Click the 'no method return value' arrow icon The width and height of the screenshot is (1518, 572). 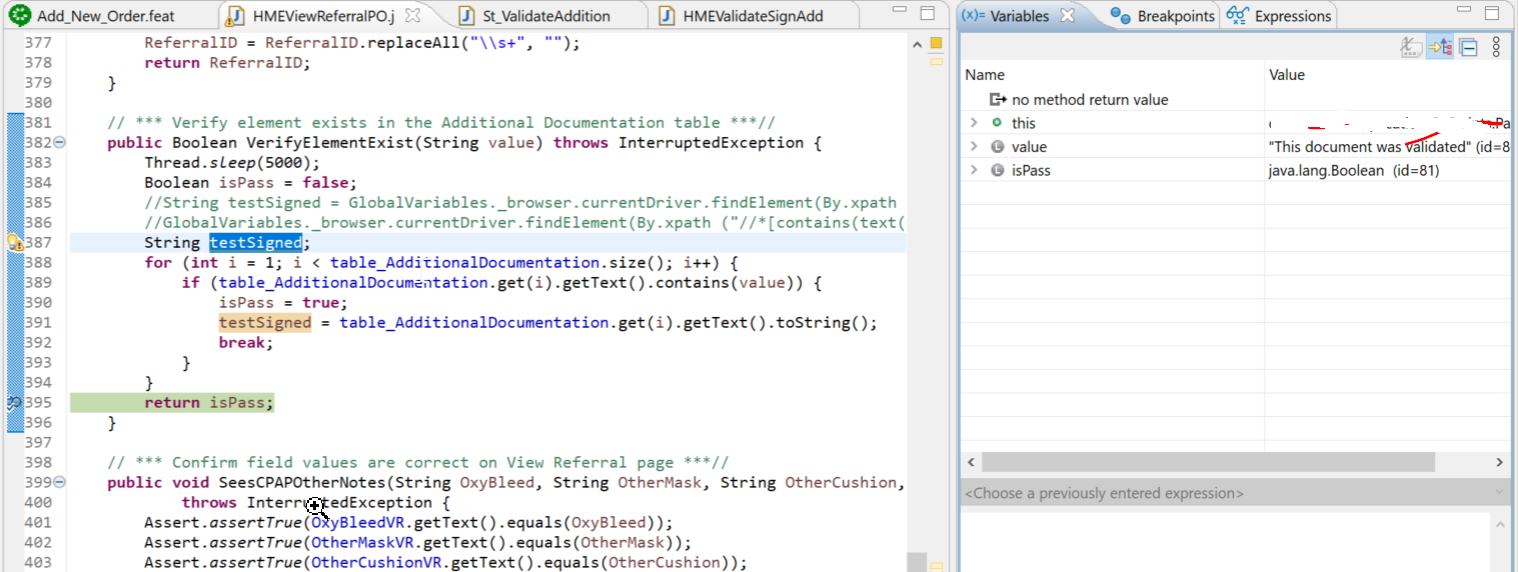click(x=997, y=99)
